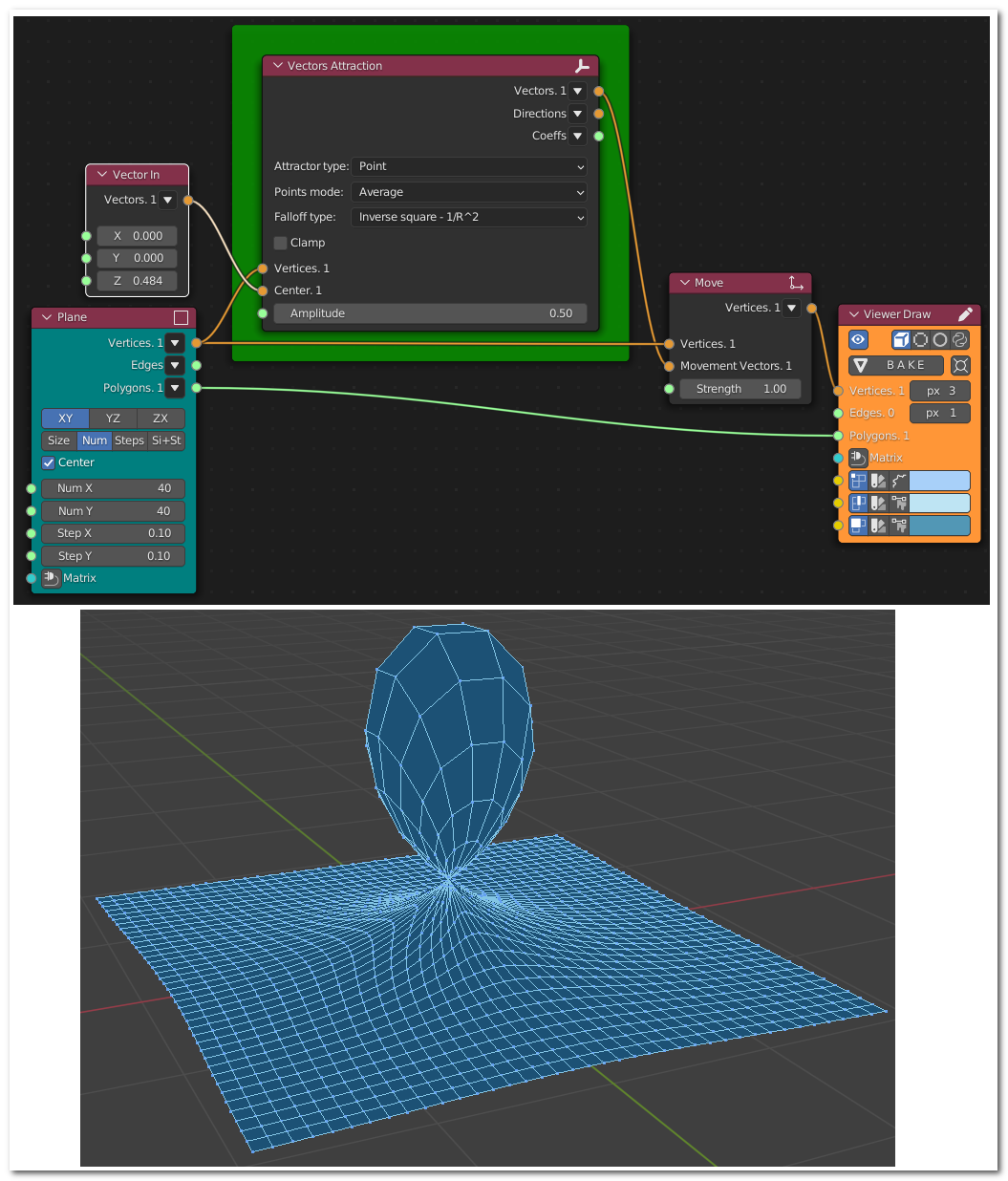
Task: Click the Amplitude slider field
Action: pyautogui.click(x=430, y=313)
